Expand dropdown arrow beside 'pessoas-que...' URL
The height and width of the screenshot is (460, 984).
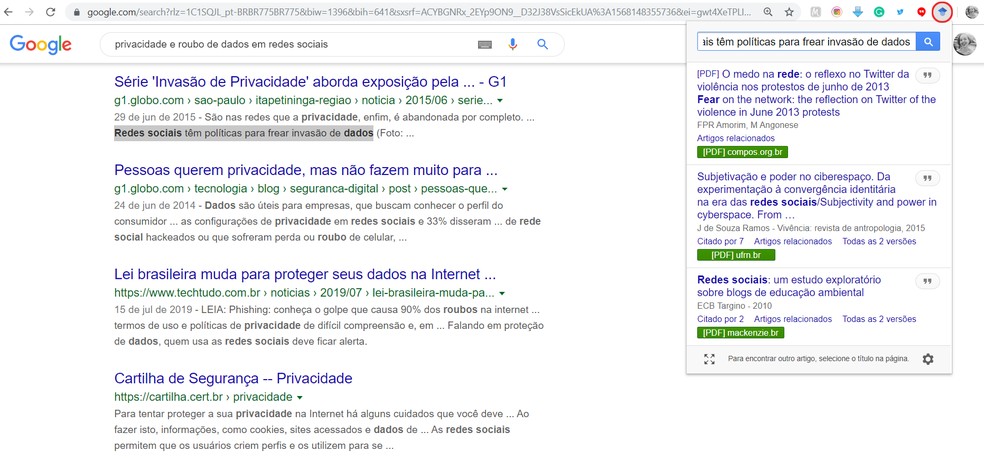click(x=505, y=189)
